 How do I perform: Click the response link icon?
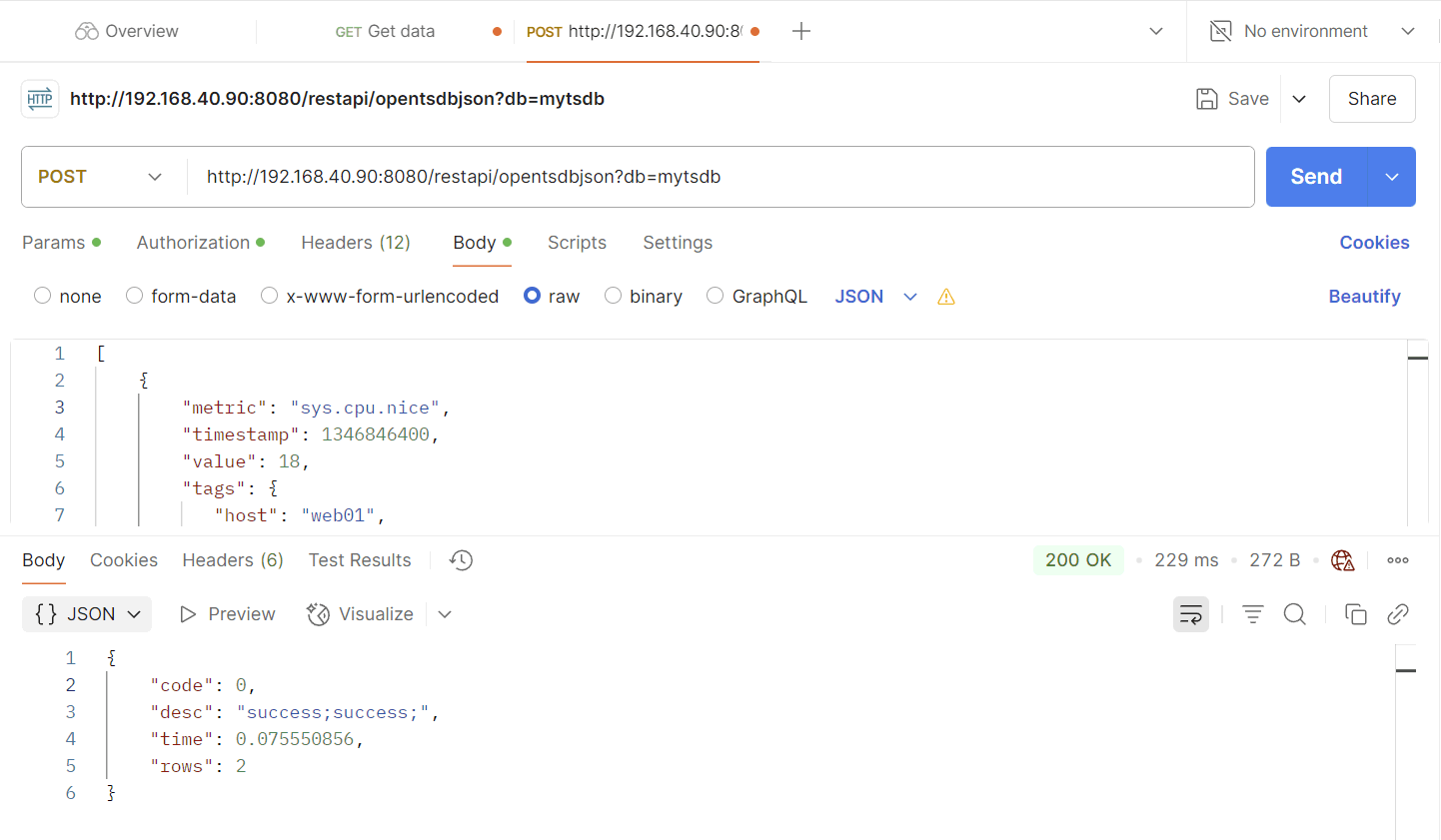1398,614
